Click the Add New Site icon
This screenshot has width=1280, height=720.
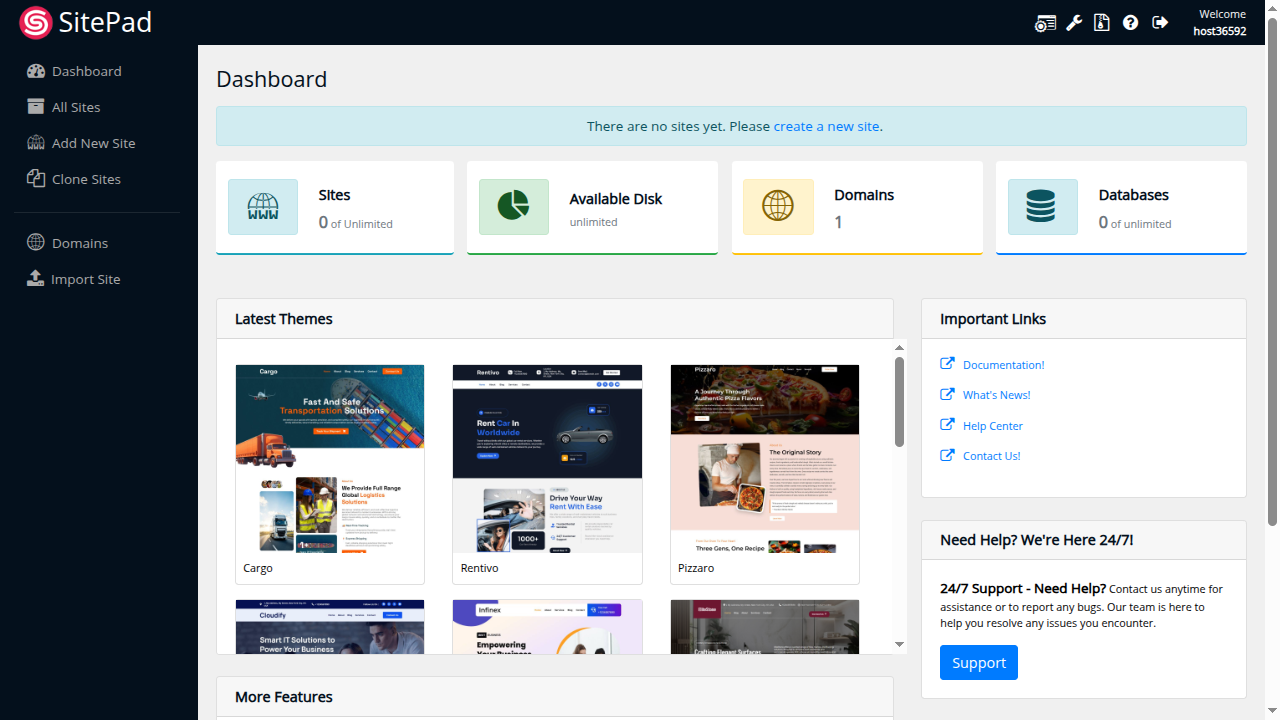coord(36,143)
